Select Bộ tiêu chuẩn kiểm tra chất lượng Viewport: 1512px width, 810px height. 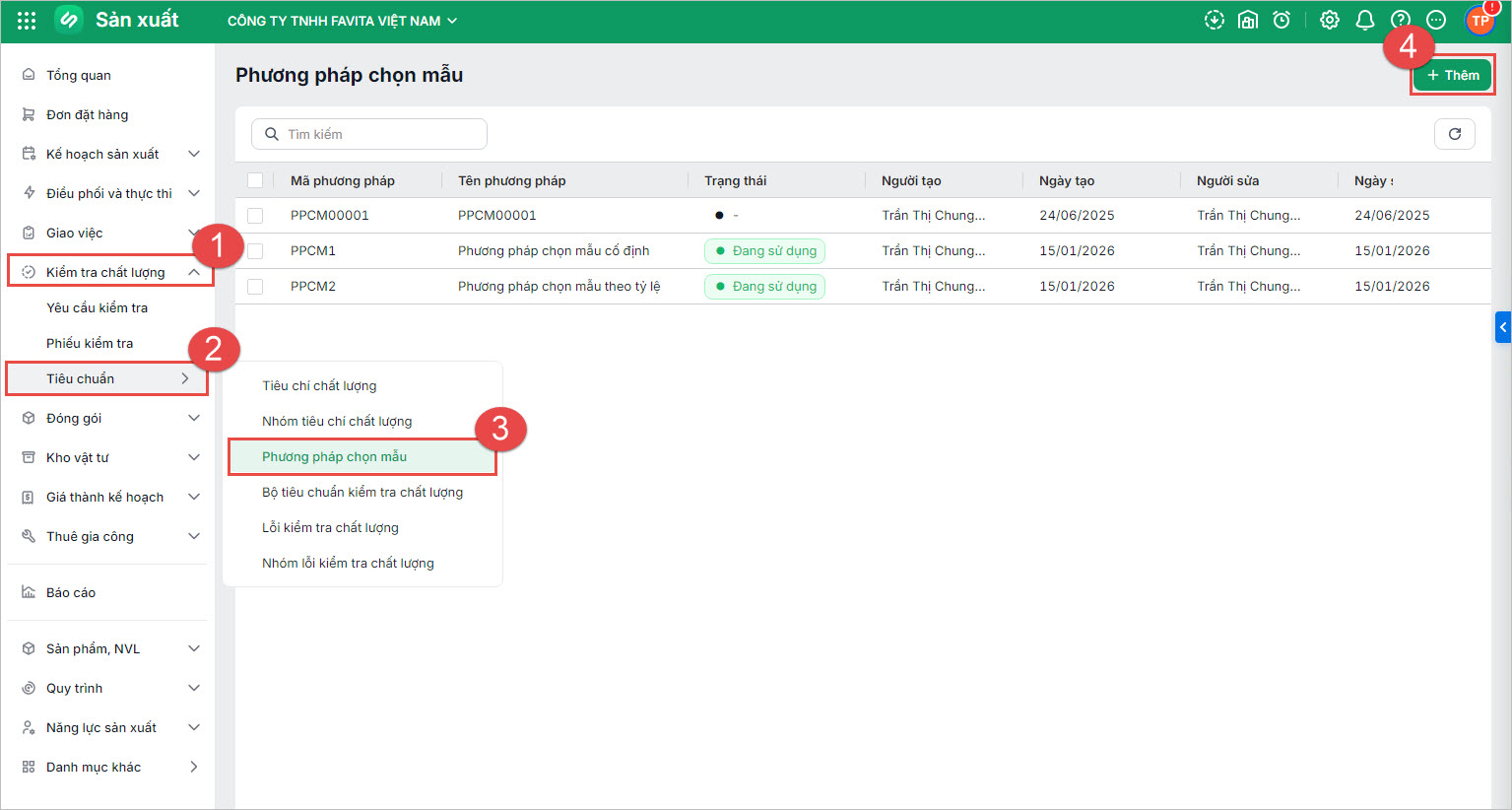(x=362, y=492)
